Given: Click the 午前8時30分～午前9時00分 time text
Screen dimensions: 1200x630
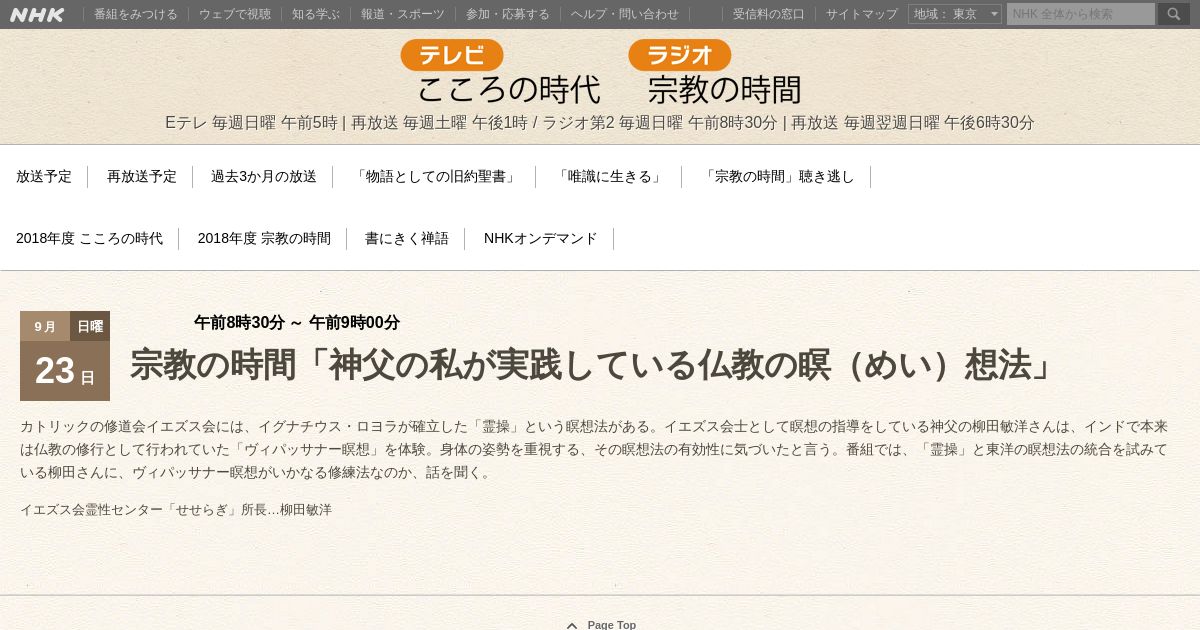Looking at the screenshot, I should pyautogui.click(x=297, y=323).
